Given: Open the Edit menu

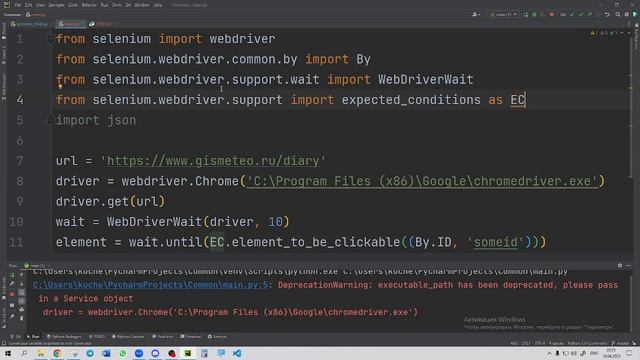Looking at the screenshot, I should [28, 5].
